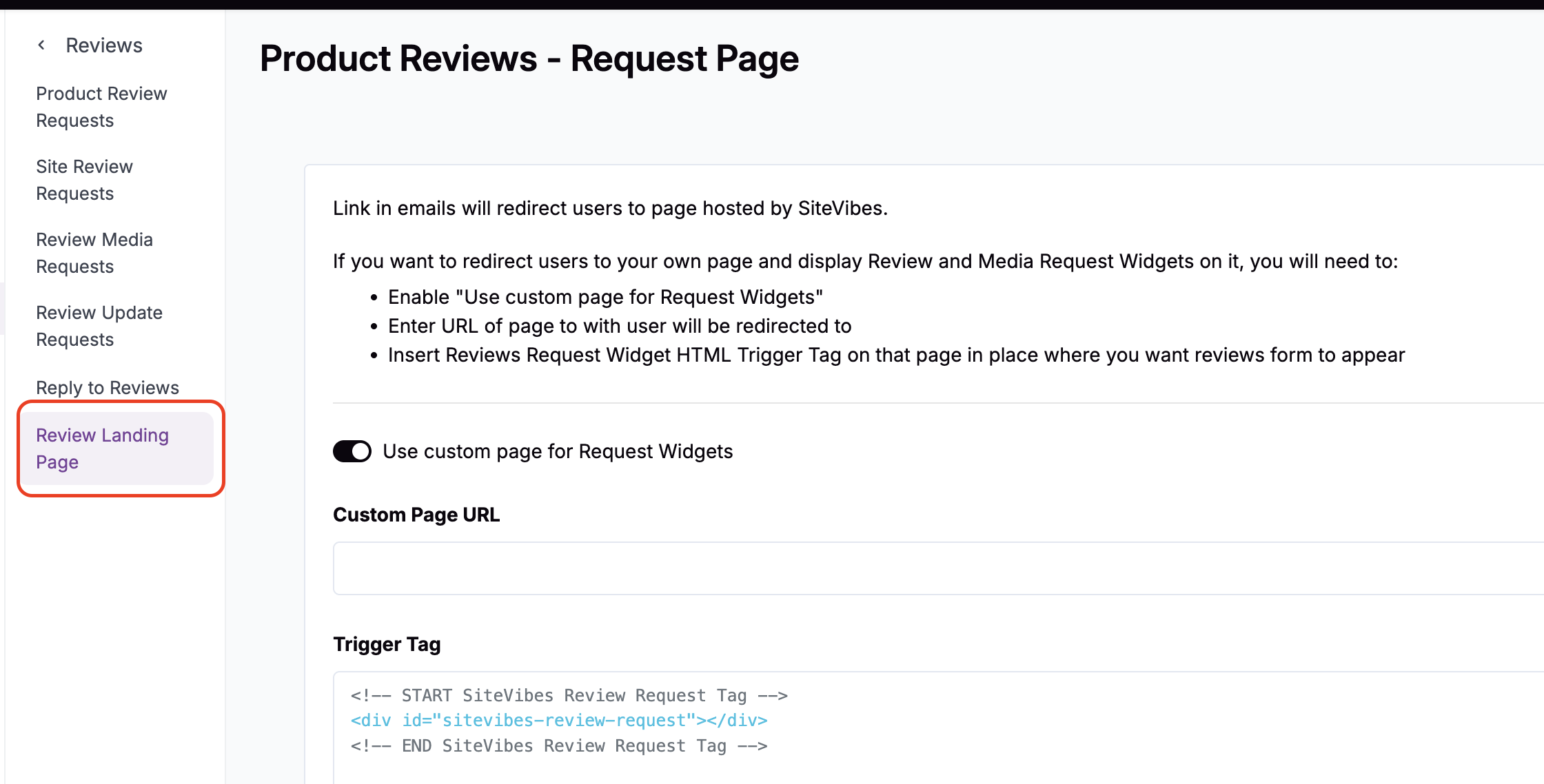The height and width of the screenshot is (784, 1544).
Task: Click the END SiteVibes Review Request comment
Action: point(559,746)
